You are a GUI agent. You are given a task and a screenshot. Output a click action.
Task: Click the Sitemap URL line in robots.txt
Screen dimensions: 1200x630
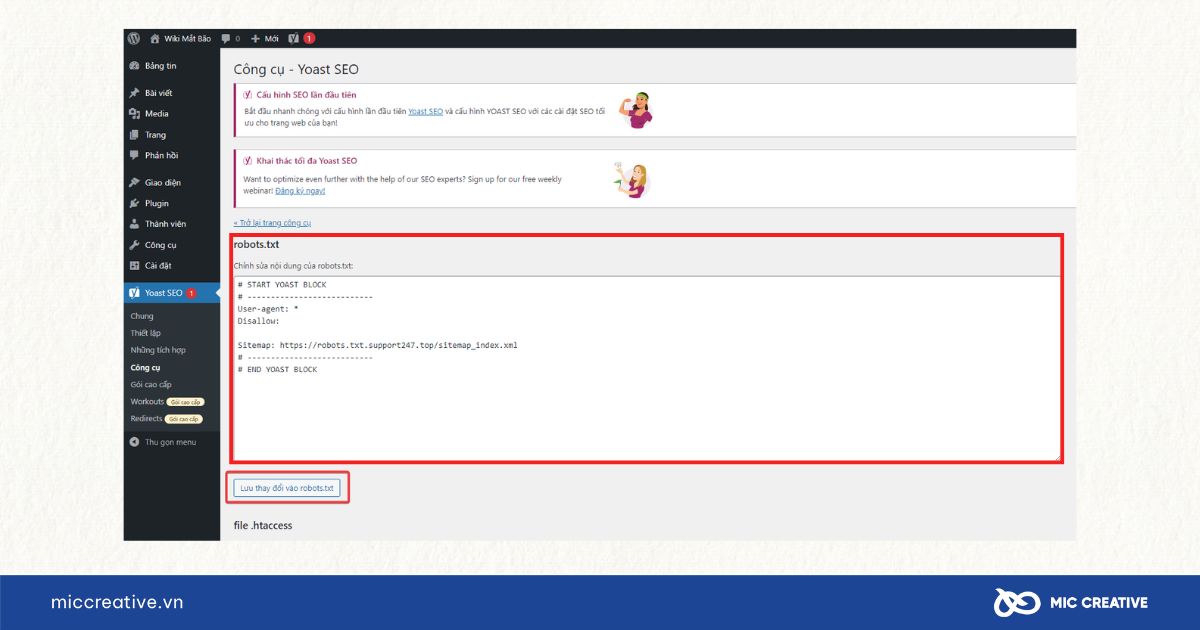coord(377,345)
